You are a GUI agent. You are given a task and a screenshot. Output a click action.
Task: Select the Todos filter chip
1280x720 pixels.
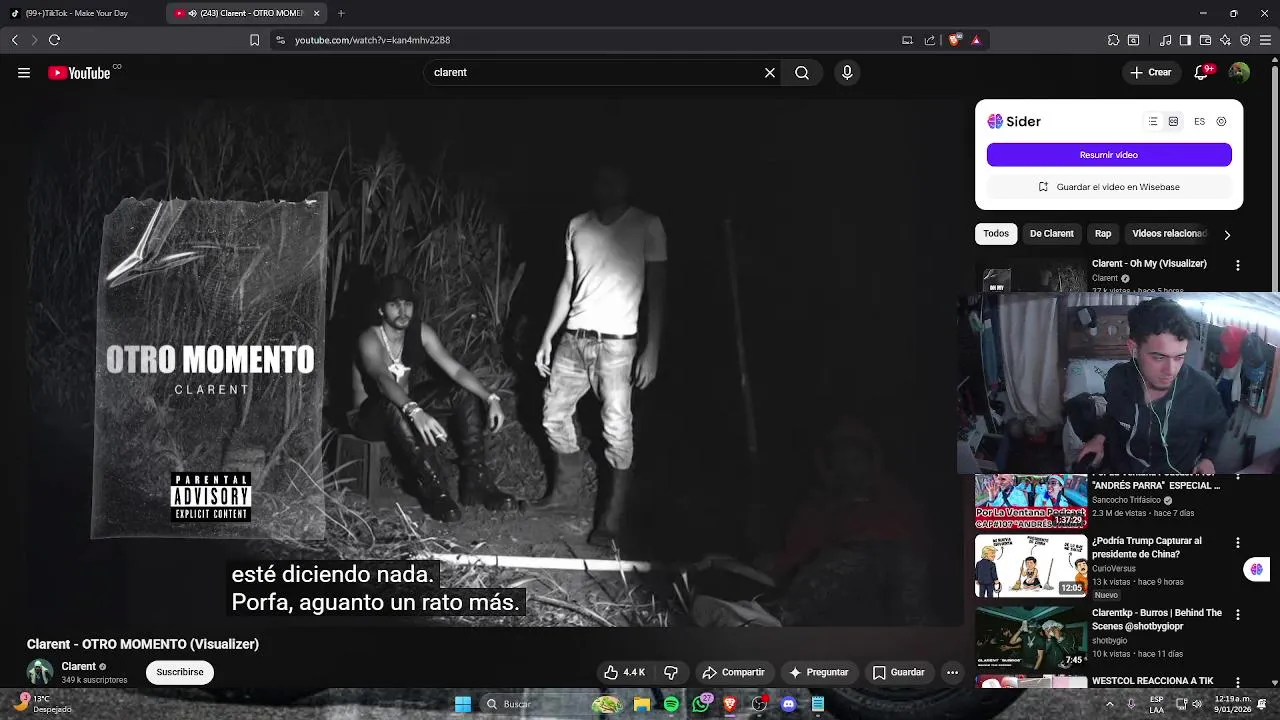click(996, 233)
